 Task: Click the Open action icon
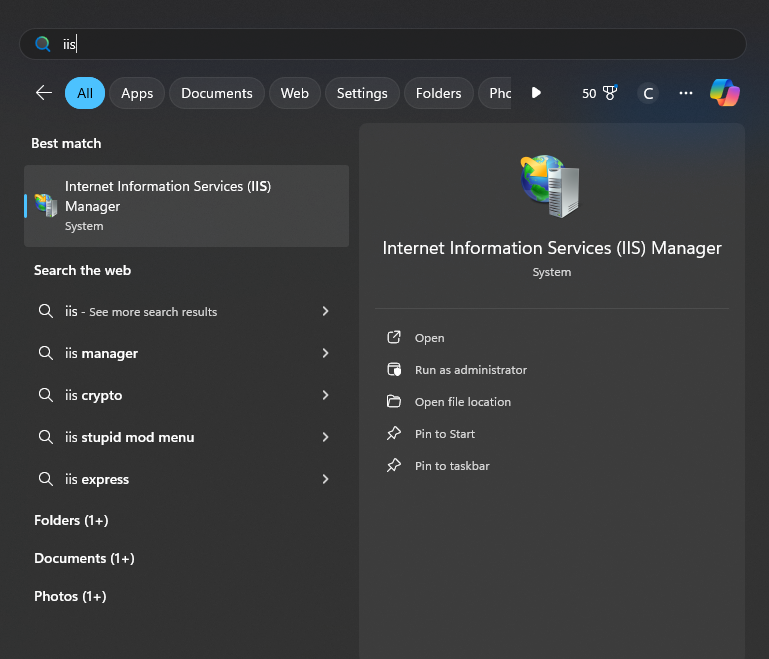(394, 337)
